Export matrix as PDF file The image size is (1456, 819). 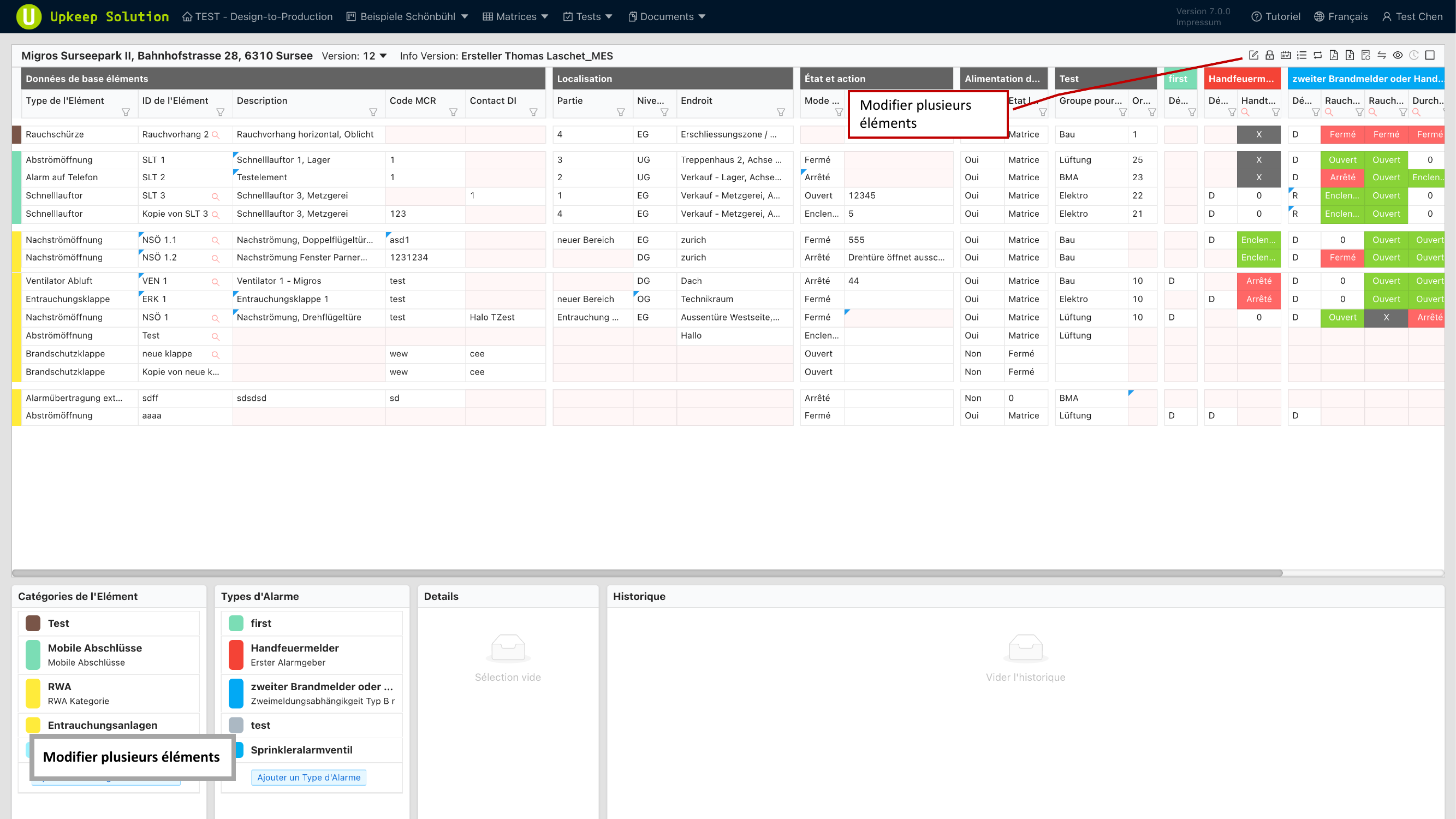pyautogui.click(x=1333, y=55)
